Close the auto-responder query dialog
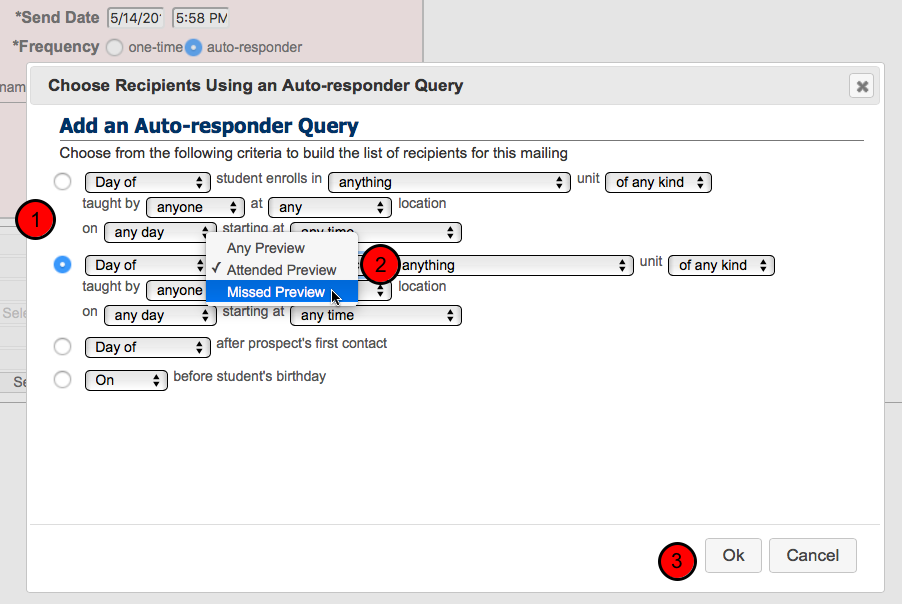Screen dimensions: 902x604 click(861, 86)
